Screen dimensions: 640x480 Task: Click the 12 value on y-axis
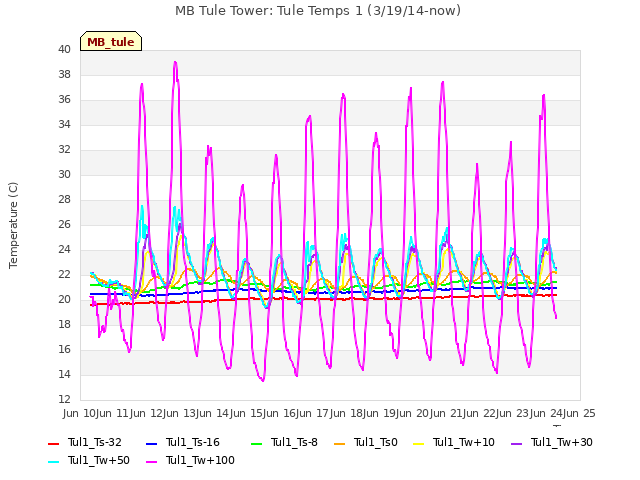click(x=64, y=400)
